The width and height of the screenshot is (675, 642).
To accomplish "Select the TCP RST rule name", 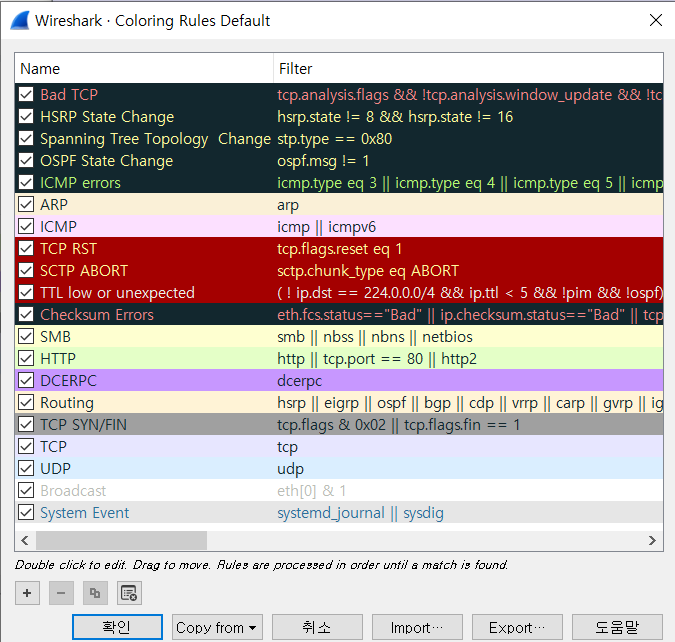I will 68,248.
